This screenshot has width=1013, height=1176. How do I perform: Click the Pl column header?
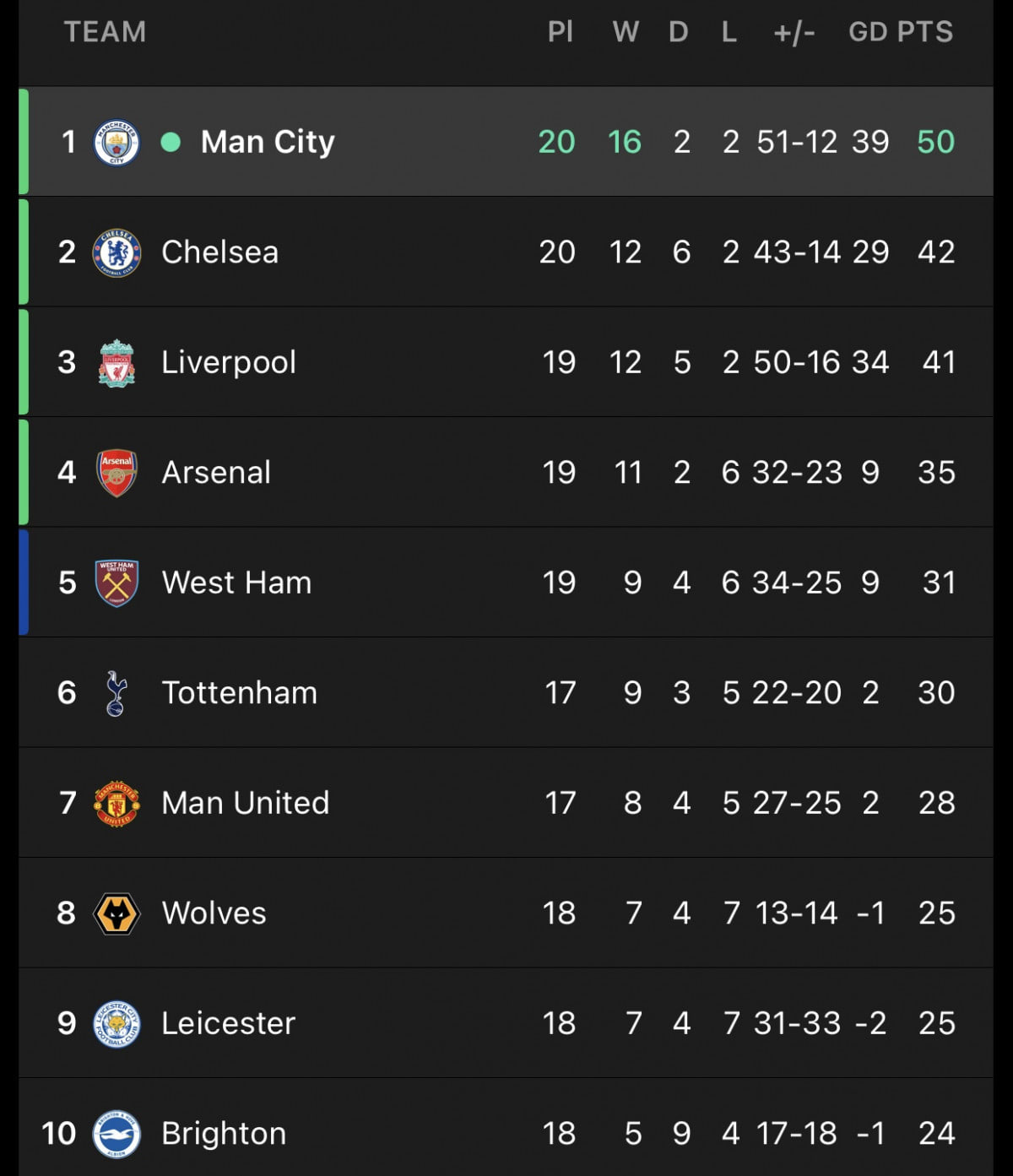pyautogui.click(x=560, y=32)
